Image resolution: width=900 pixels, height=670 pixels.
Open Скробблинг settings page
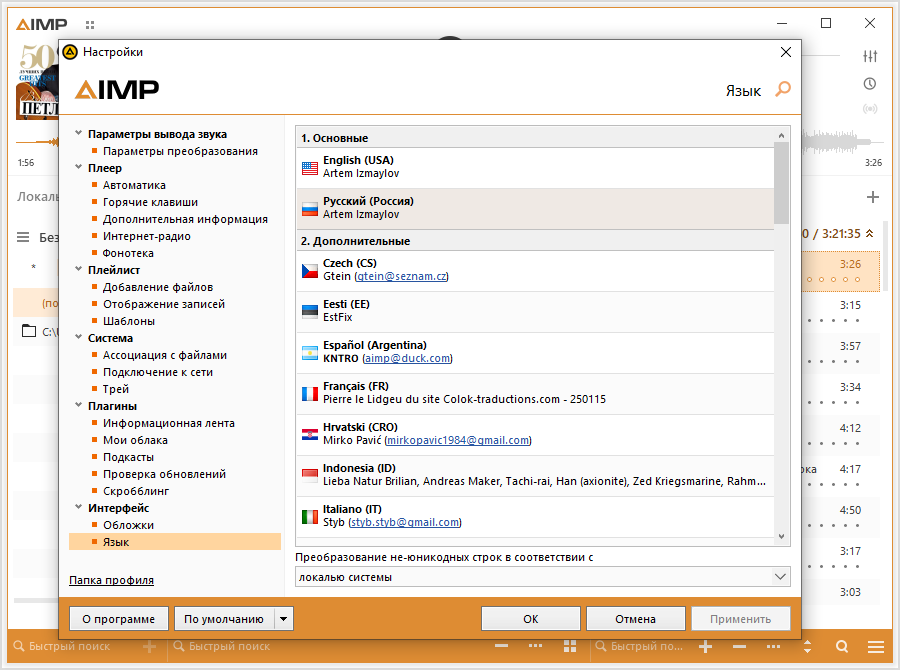pyautogui.click(x=136, y=491)
